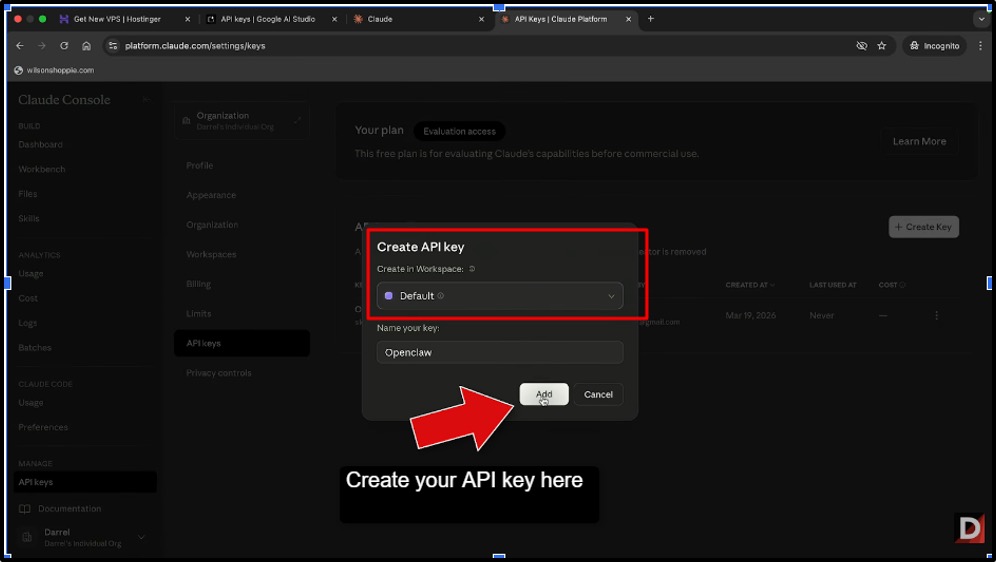Open the Default workspace dropdown

(x=499, y=296)
